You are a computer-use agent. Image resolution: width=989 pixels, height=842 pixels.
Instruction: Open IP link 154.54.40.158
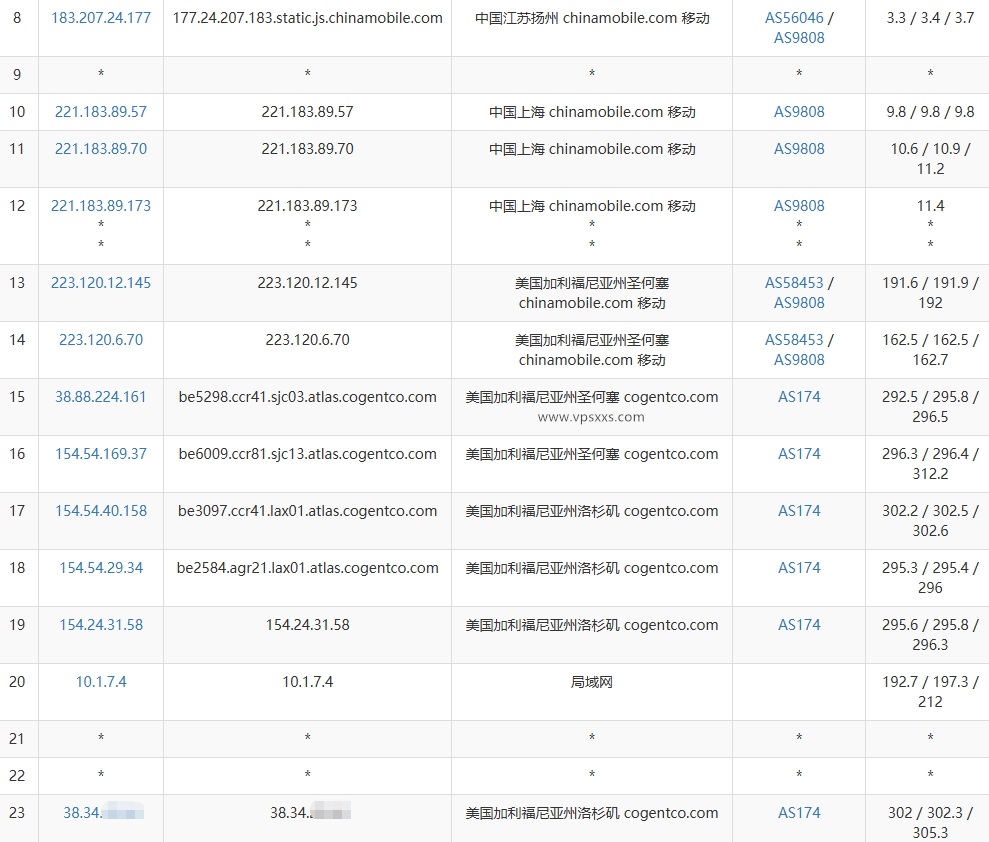[101, 511]
